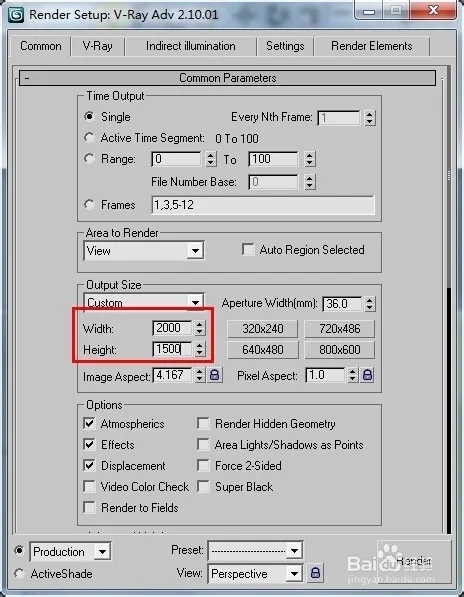Click the Range end frame spinner

pos(310,159)
